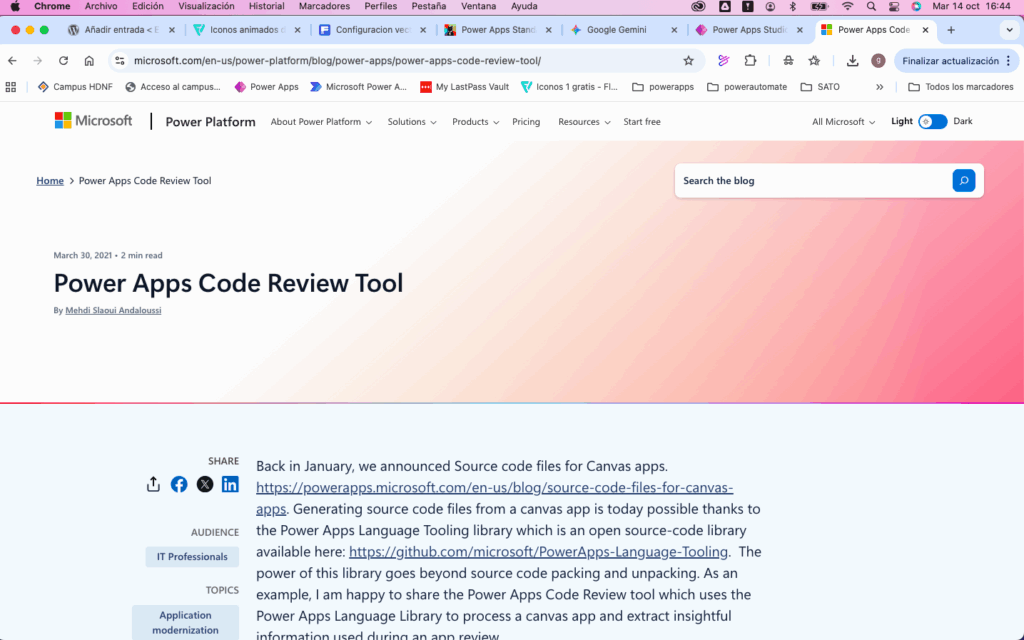Open the Chrome downloads icon
The height and width of the screenshot is (640, 1024).
852,61
